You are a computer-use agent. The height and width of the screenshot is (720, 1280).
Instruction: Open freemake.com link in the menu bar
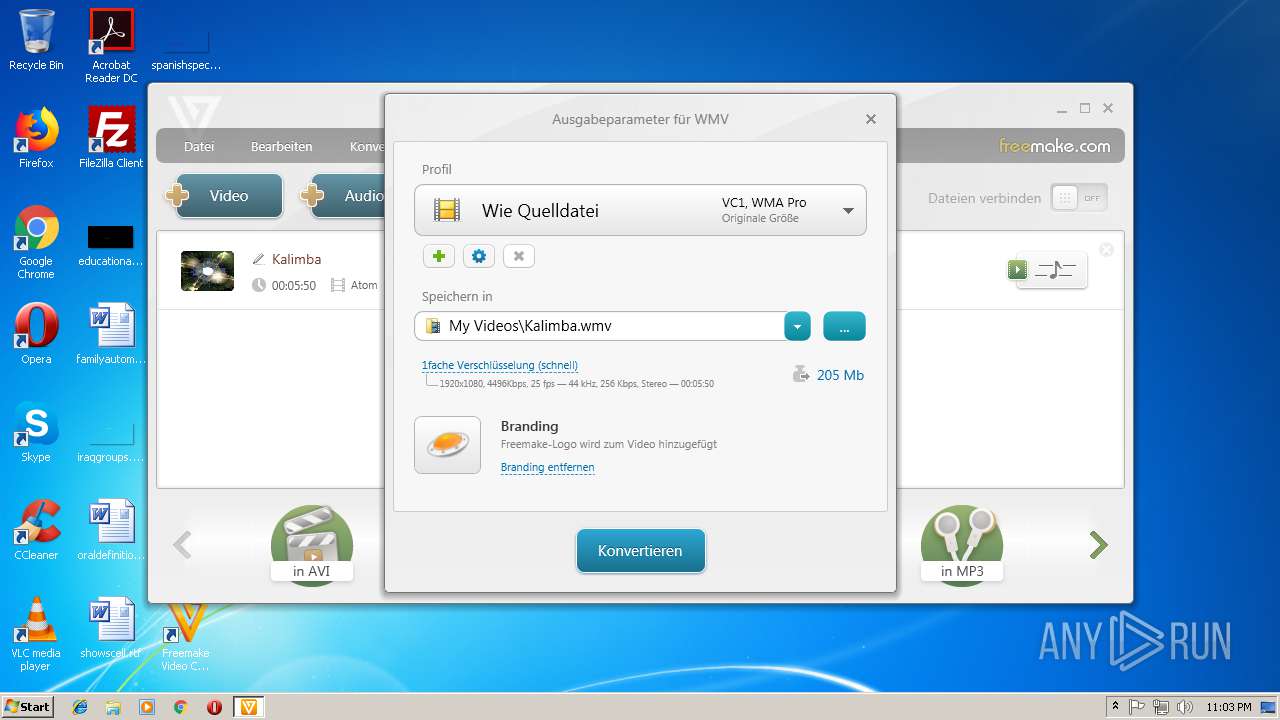coord(1055,146)
